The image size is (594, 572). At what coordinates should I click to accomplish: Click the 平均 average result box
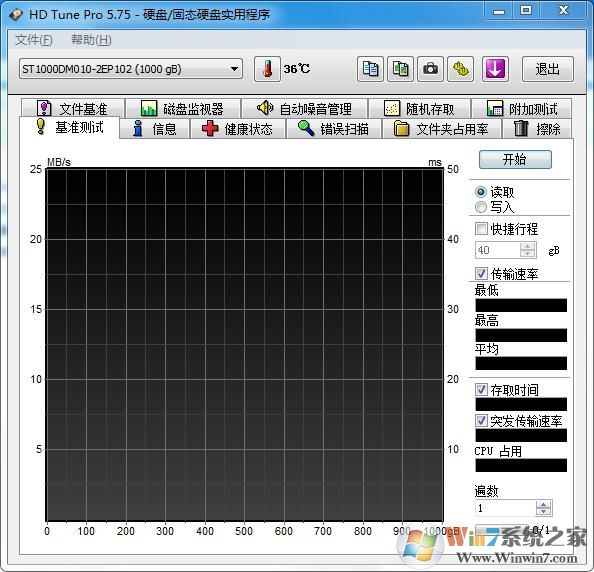click(x=521, y=363)
